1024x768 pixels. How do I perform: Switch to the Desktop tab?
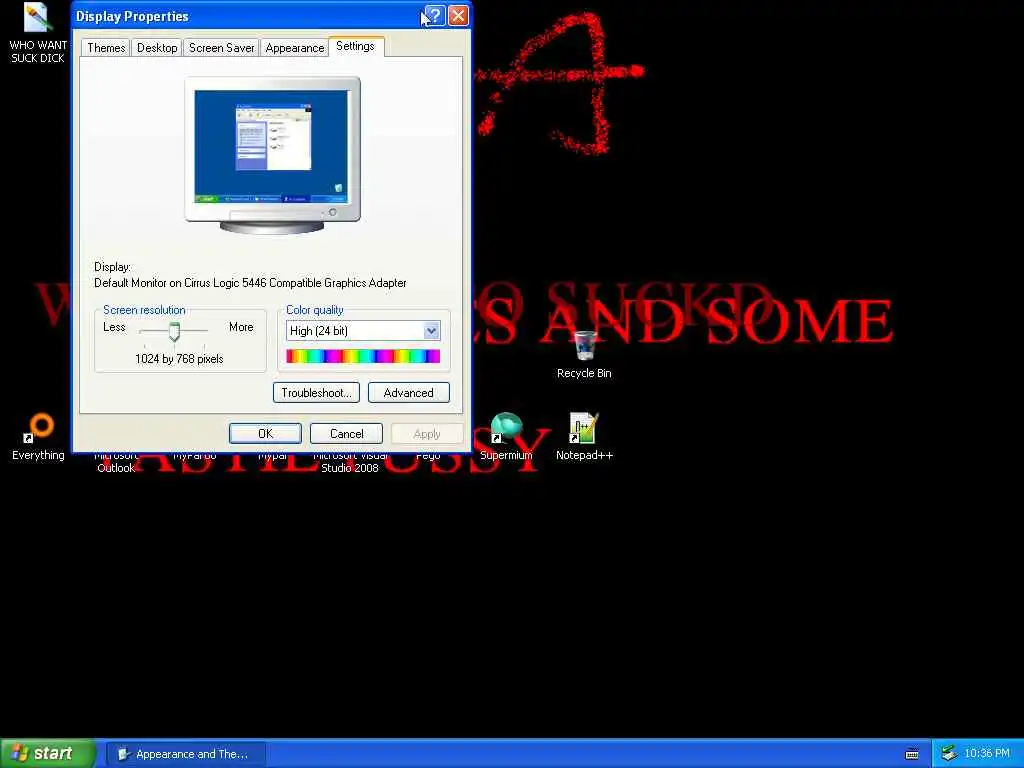[157, 48]
